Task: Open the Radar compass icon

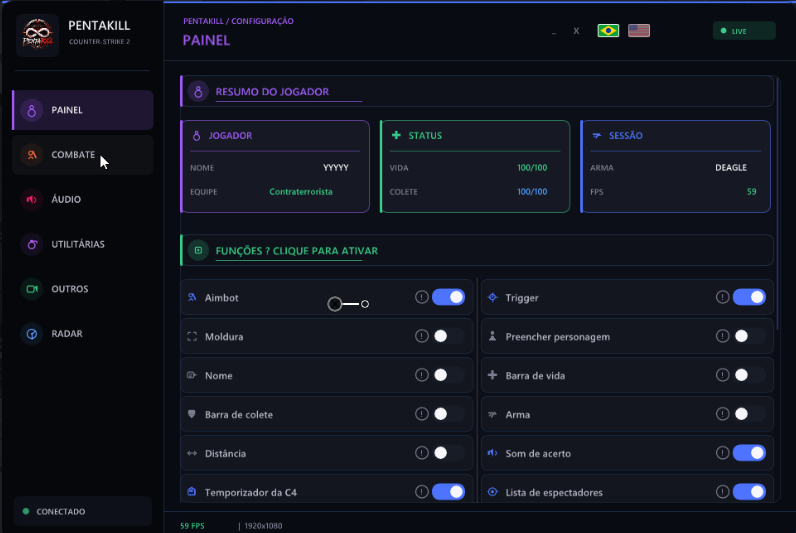Action: click(32, 334)
